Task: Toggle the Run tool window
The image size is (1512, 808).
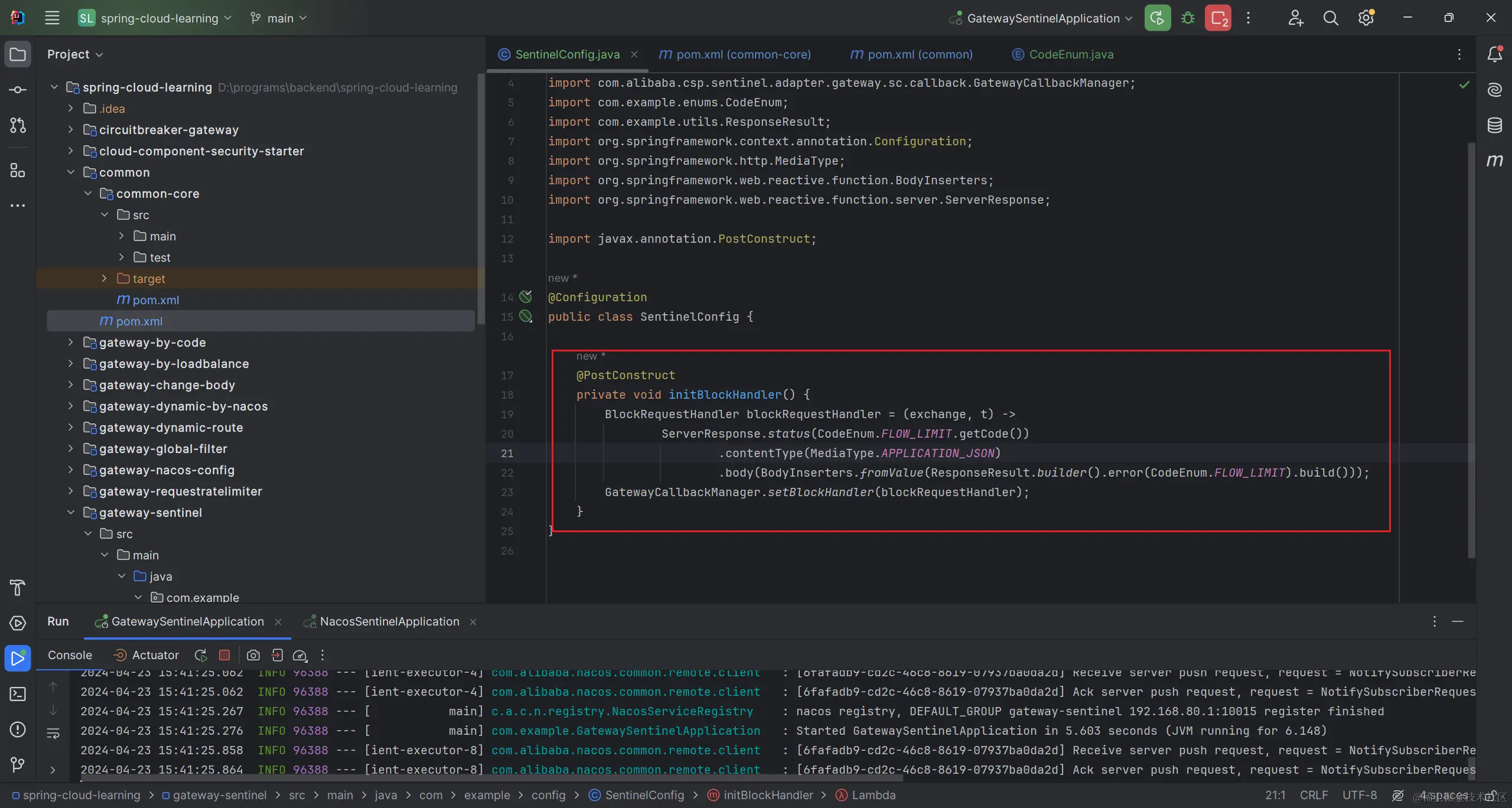Action: click(18, 658)
